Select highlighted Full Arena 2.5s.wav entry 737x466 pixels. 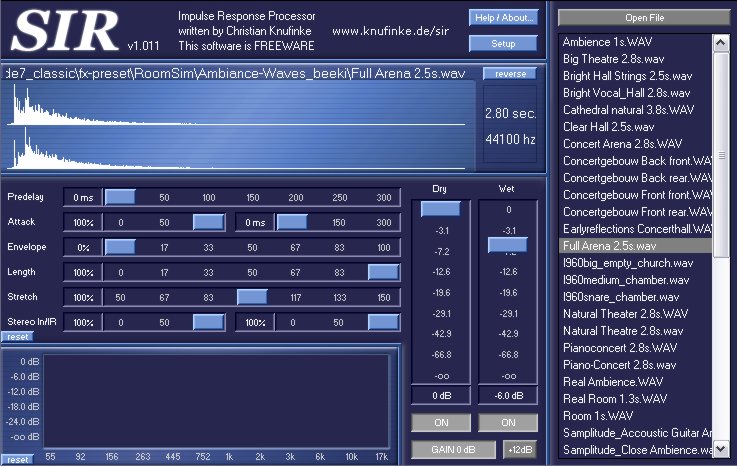(635, 245)
